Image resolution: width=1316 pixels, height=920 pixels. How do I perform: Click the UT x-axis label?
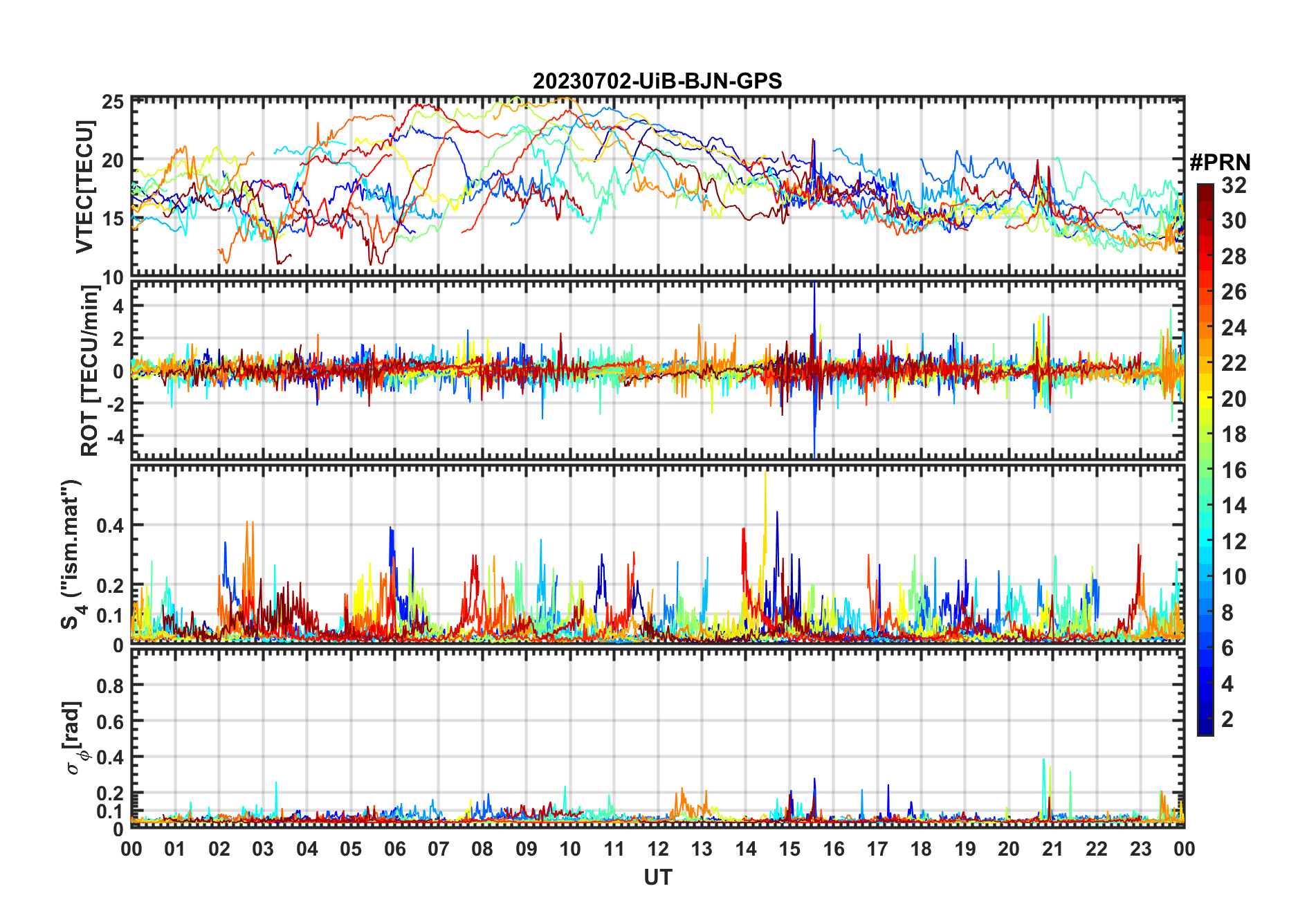657,877
